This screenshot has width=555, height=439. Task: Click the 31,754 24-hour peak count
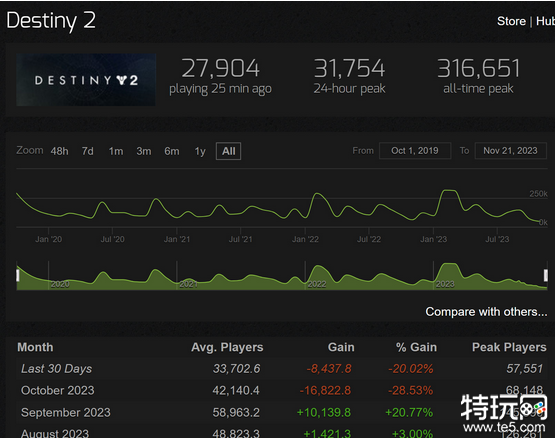click(349, 68)
